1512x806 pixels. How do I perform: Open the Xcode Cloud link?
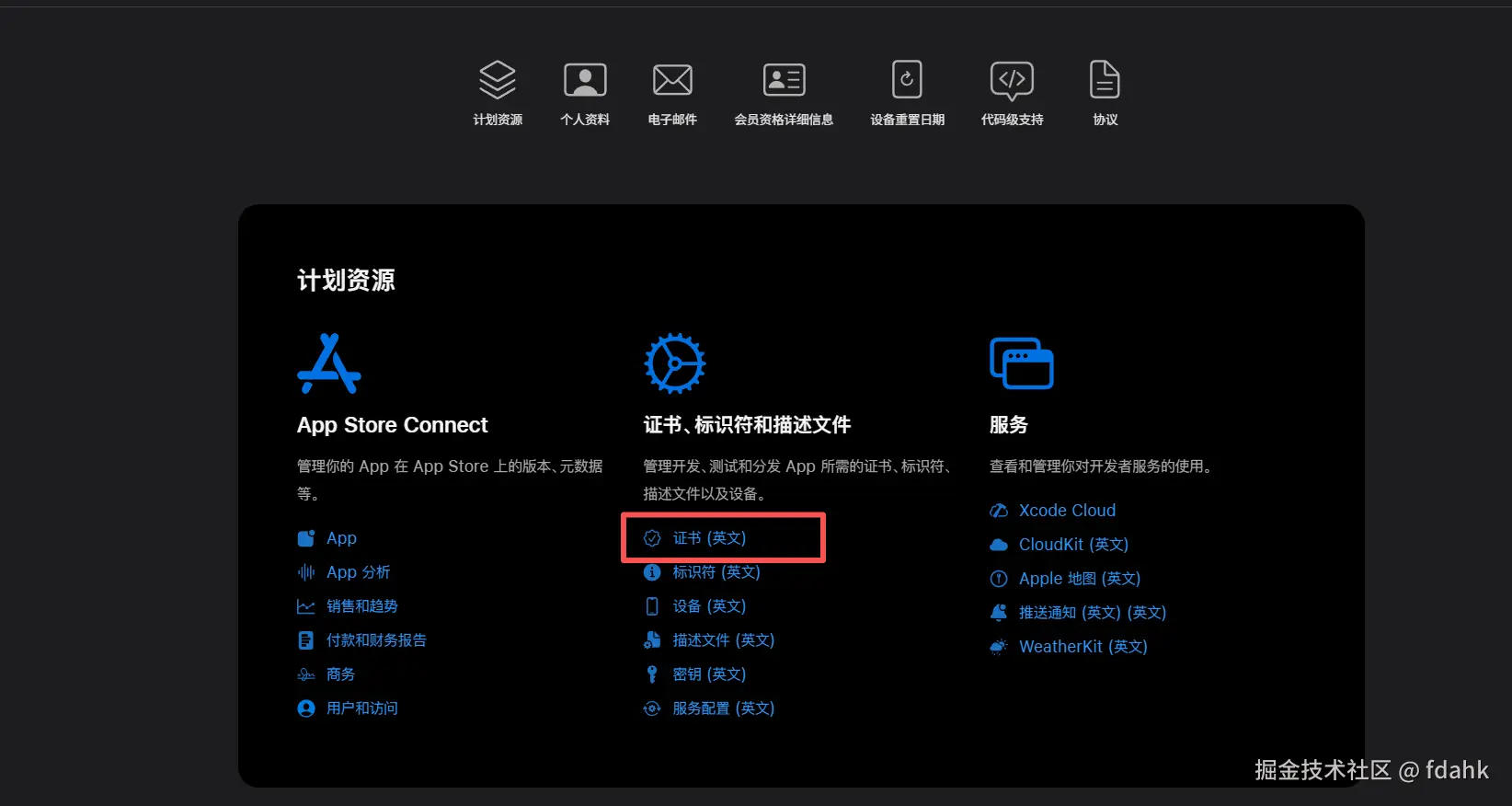pyautogui.click(x=1067, y=511)
